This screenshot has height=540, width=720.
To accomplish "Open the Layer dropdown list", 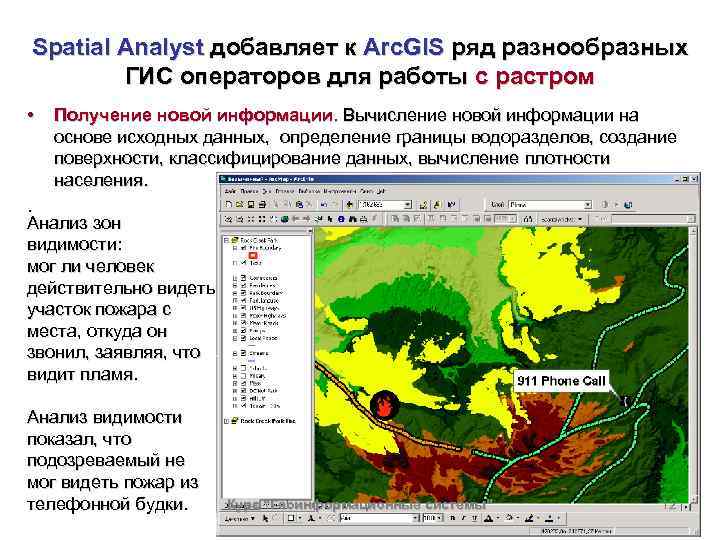I will tap(588, 204).
